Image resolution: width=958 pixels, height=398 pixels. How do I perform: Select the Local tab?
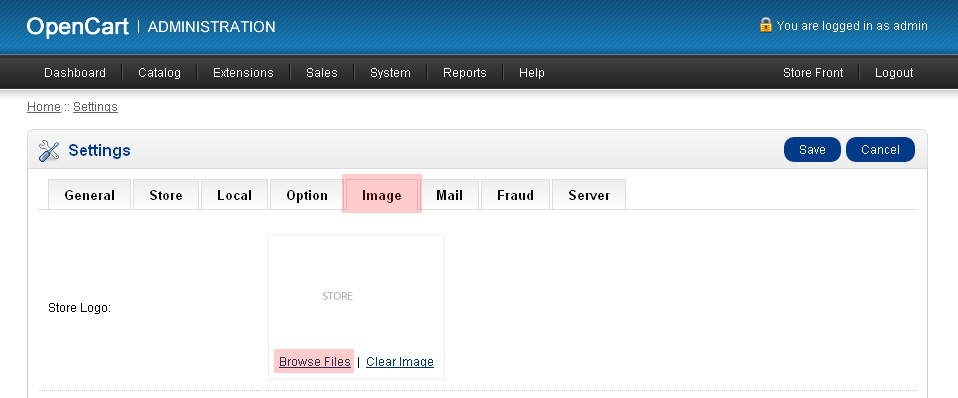(x=235, y=195)
